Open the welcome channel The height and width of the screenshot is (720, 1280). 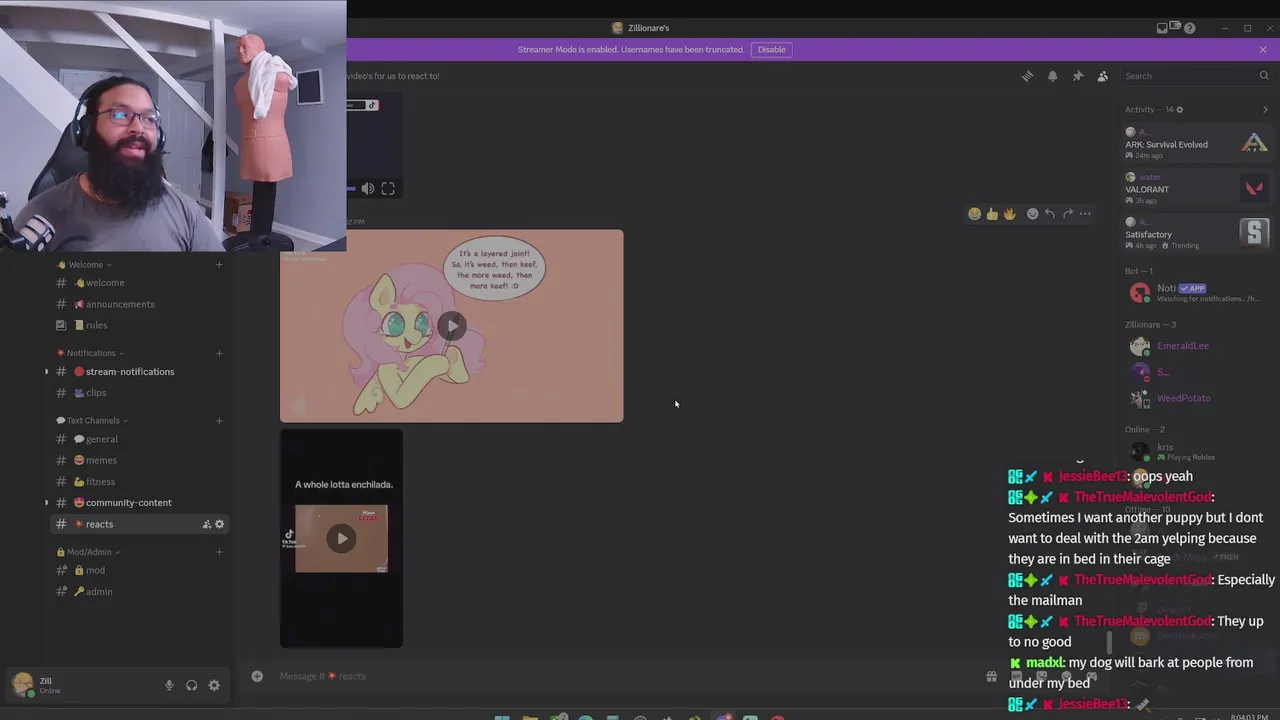pyautogui.click(x=140, y=283)
